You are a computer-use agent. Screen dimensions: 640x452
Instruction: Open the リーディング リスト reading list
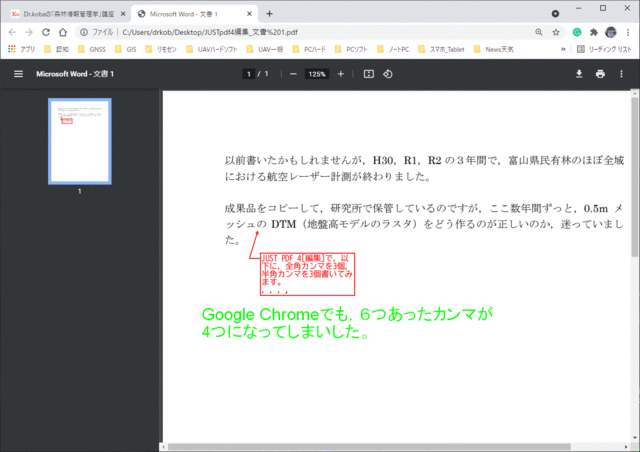pos(604,49)
